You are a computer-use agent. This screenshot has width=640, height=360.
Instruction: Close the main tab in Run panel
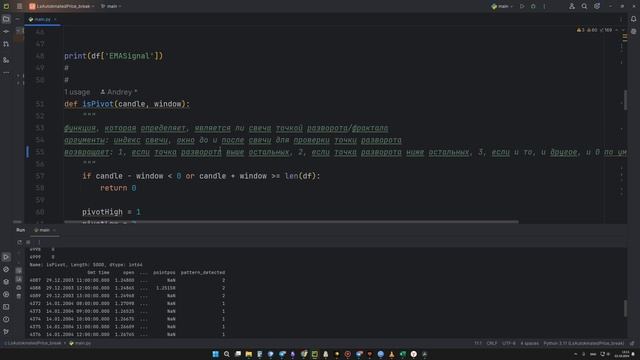click(54, 230)
